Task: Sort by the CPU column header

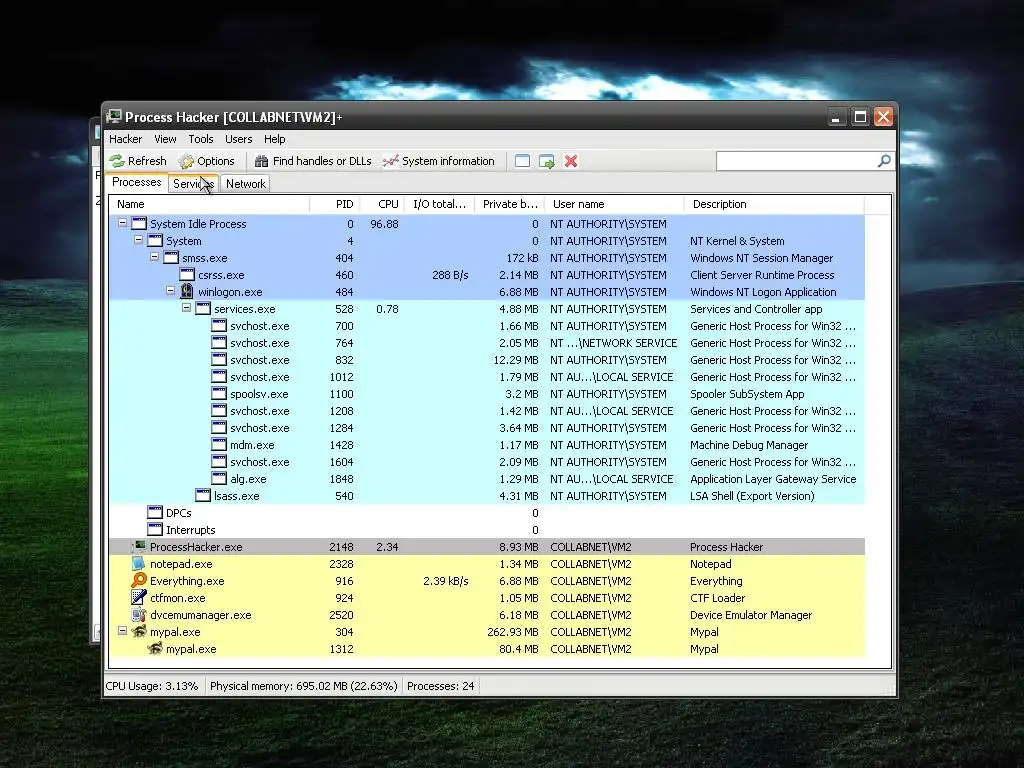Action: click(381, 204)
